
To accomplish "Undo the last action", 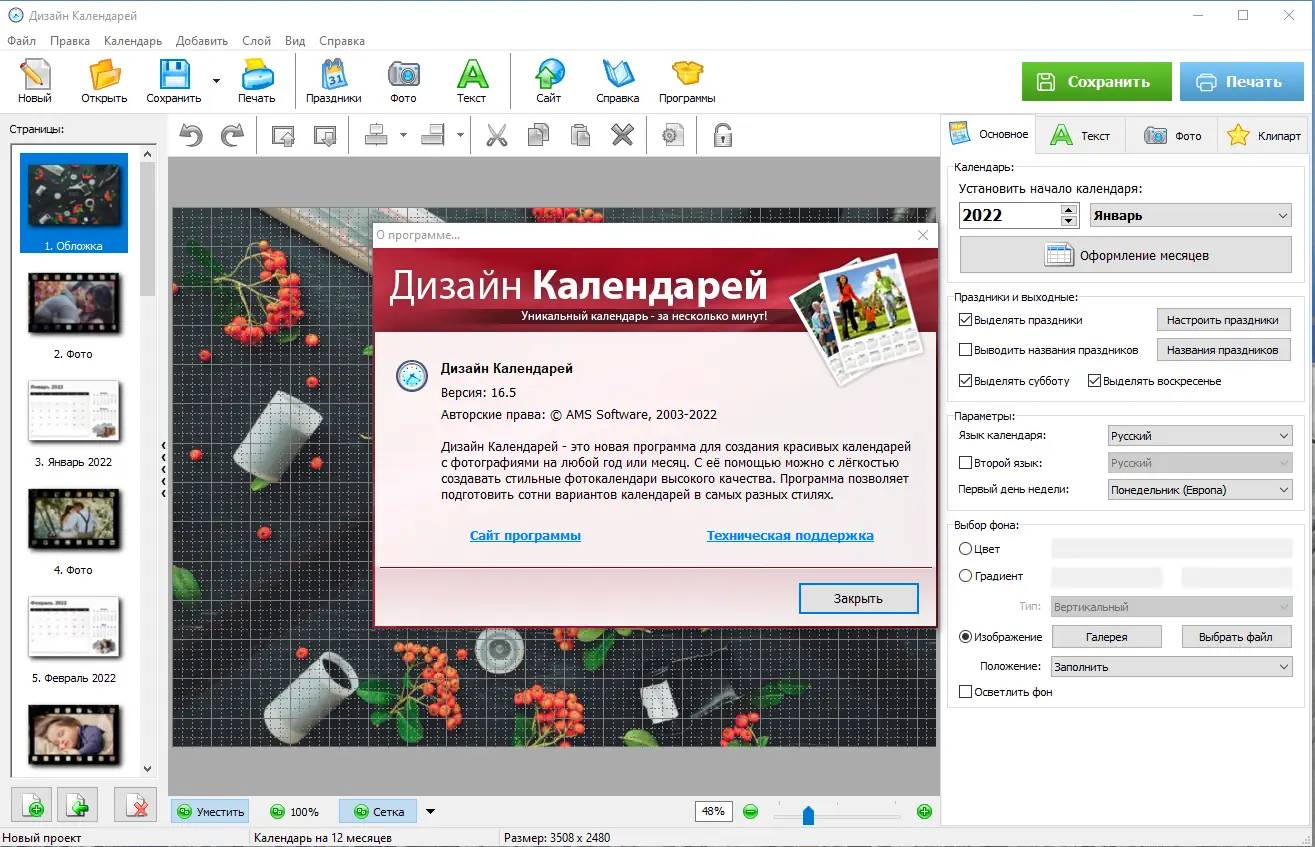I will point(191,135).
